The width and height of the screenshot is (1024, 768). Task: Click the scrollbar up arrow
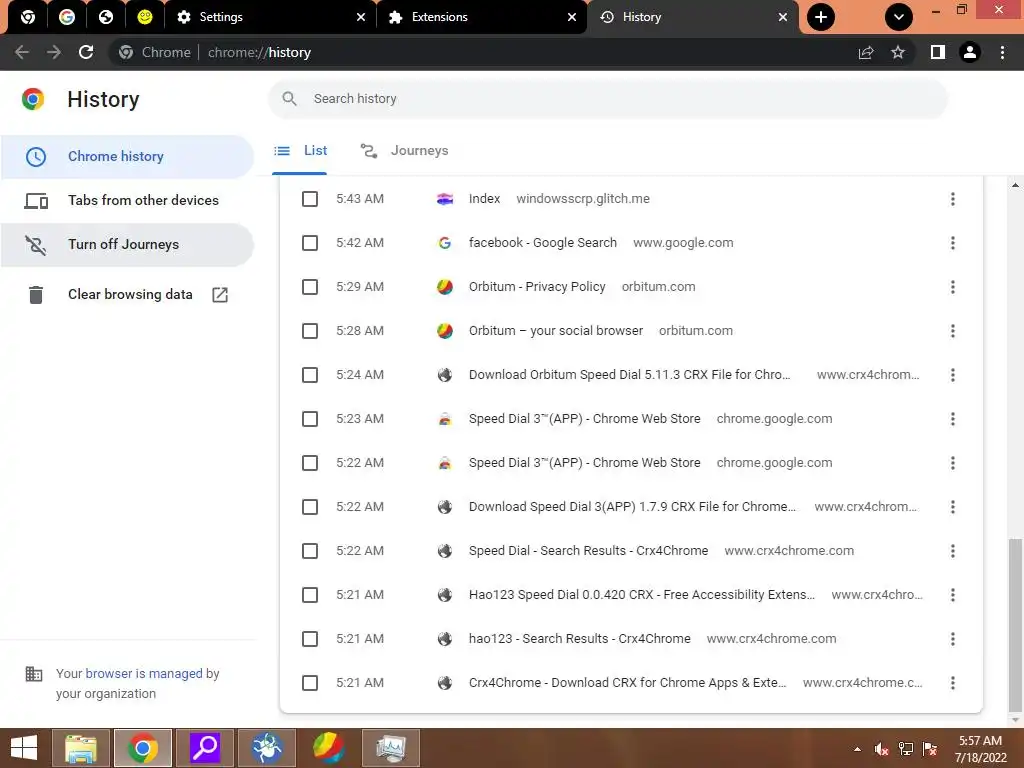click(1015, 185)
